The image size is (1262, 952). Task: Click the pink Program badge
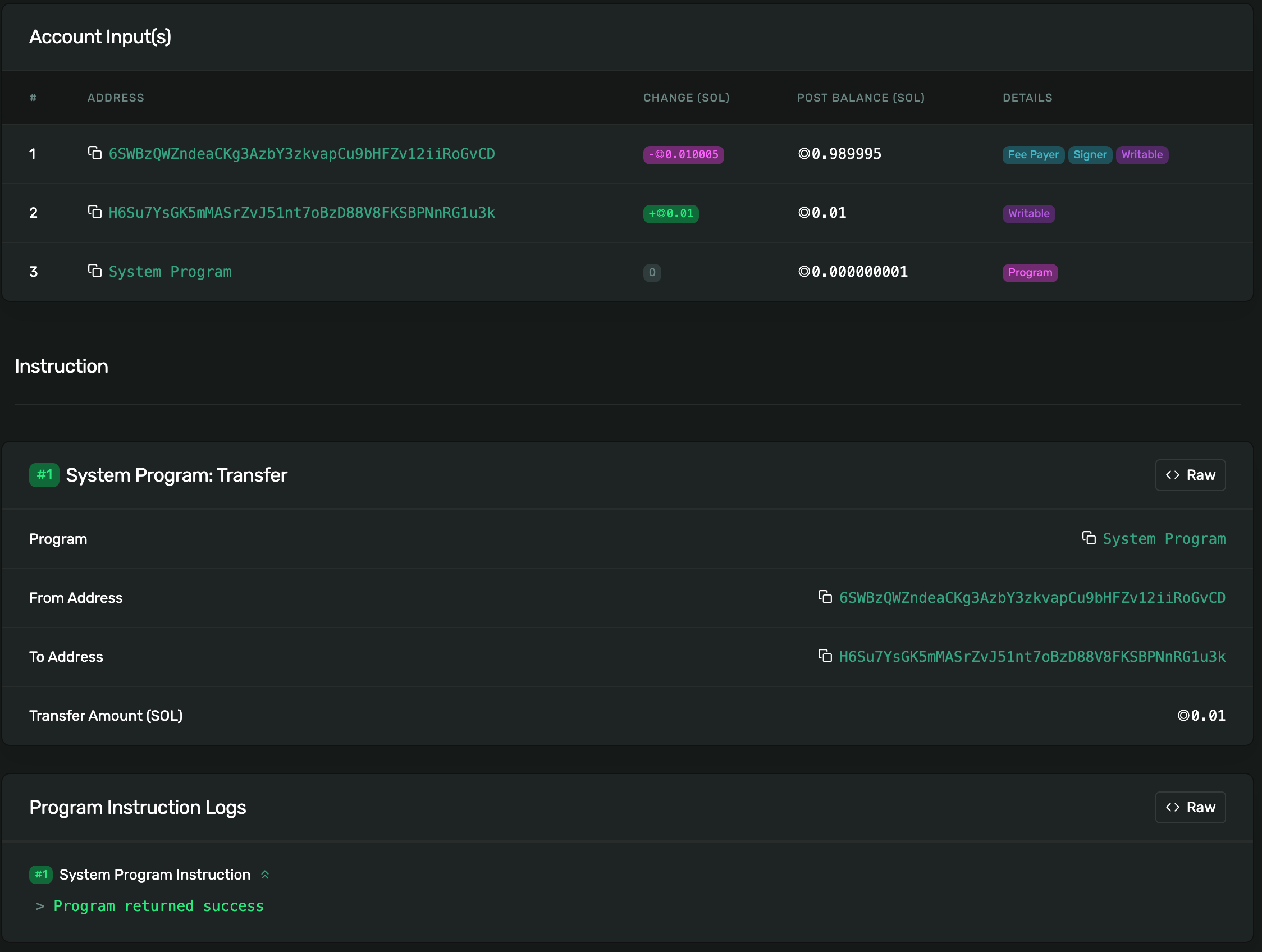tap(1030, 272)
